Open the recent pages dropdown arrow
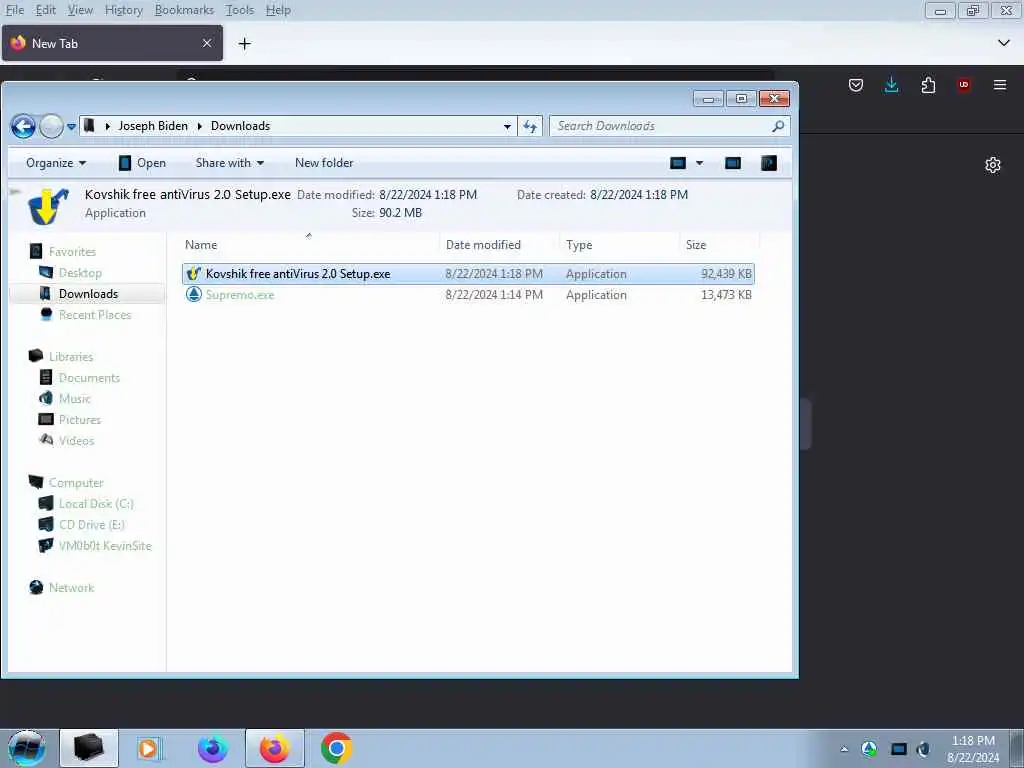The image size is (1024, 768). pos(71,127)
